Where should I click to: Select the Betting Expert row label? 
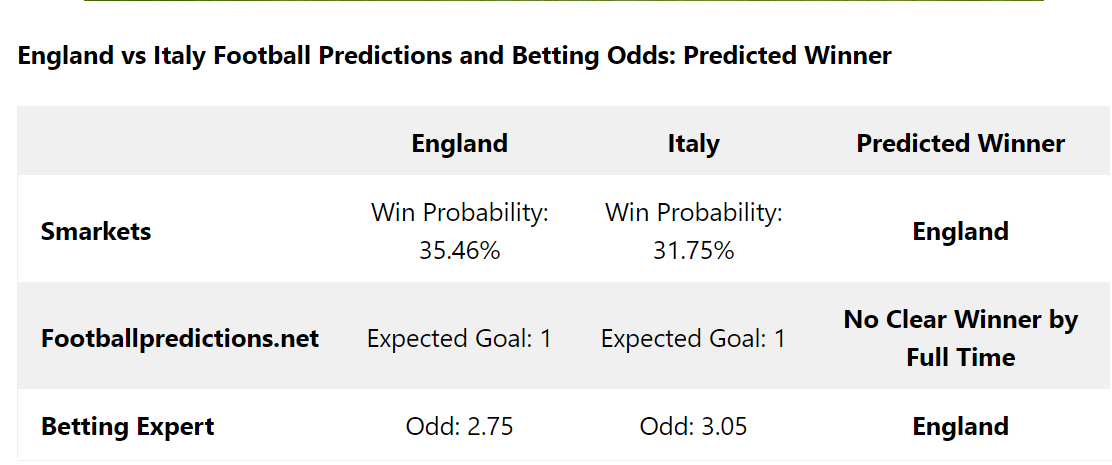127,427
